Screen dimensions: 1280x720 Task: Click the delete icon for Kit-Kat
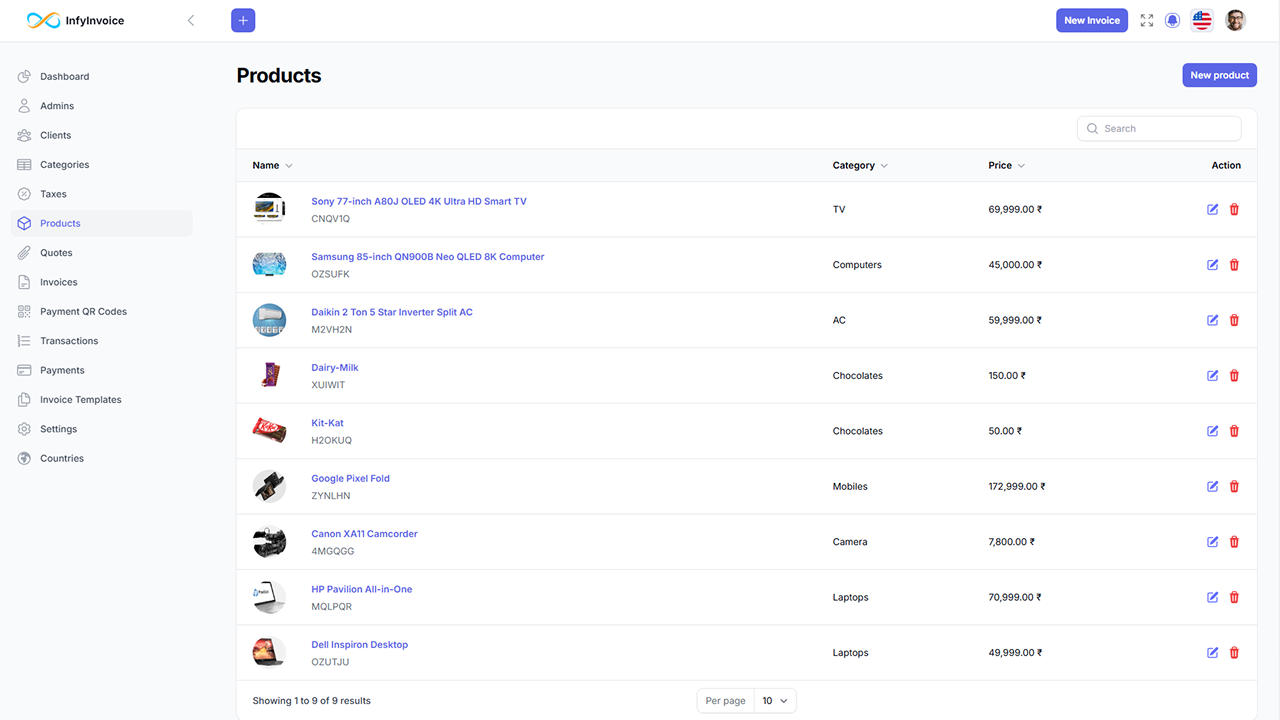point(1234,431)
